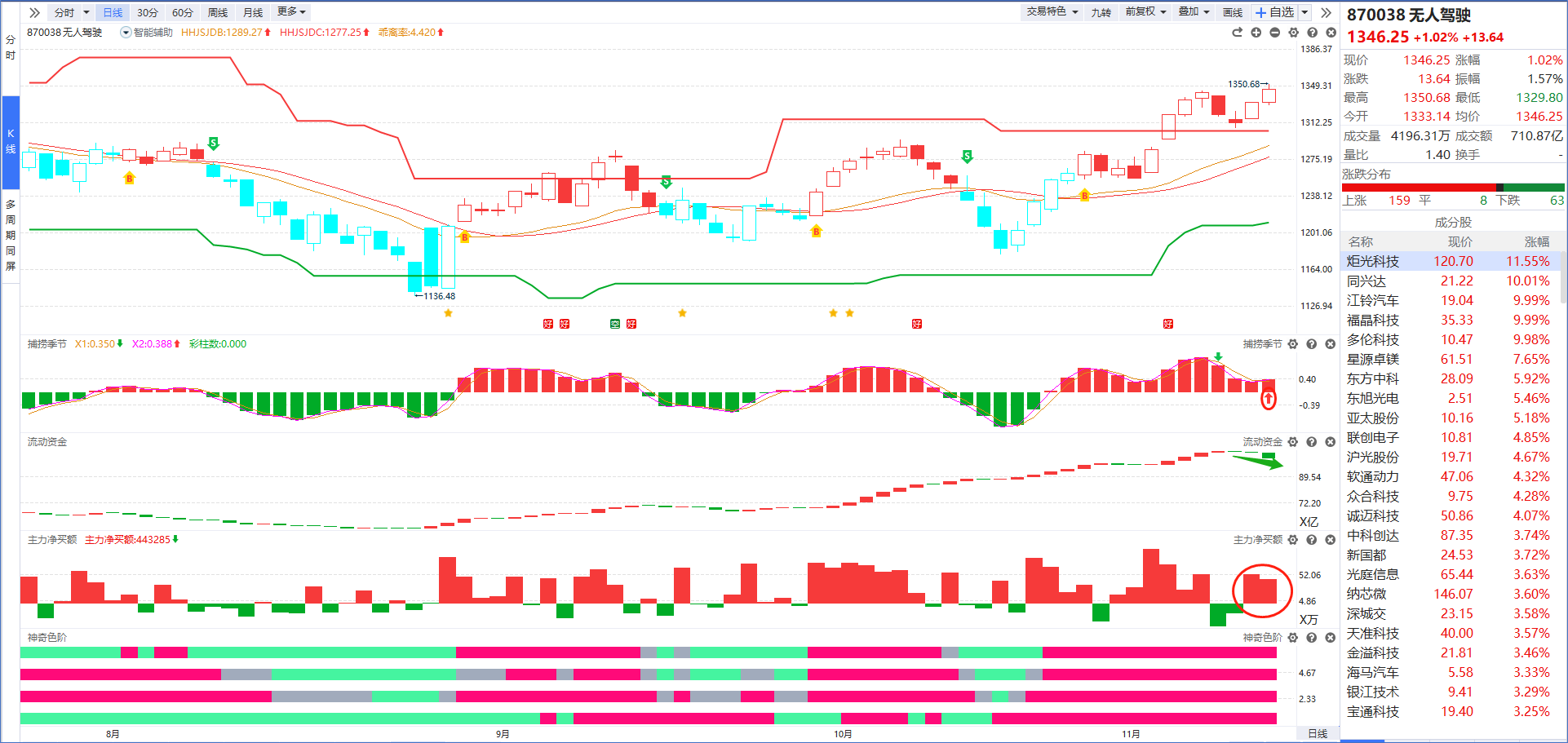This screenshot has width=1568, height=743.
Task: Switch to 分时 view in left sidebar
Action: (10, 47)
